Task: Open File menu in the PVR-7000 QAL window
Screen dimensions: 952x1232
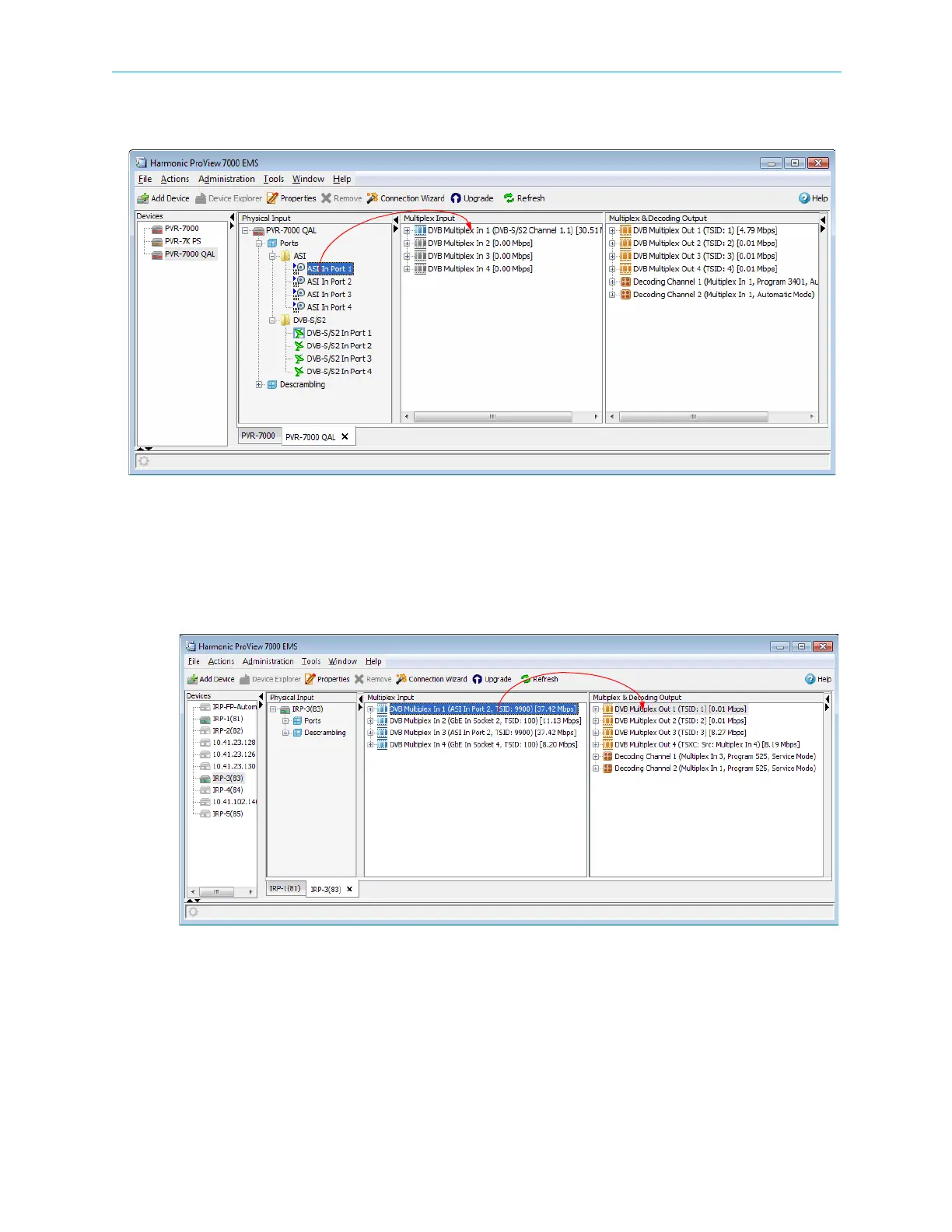Action: tap(145, 179)
